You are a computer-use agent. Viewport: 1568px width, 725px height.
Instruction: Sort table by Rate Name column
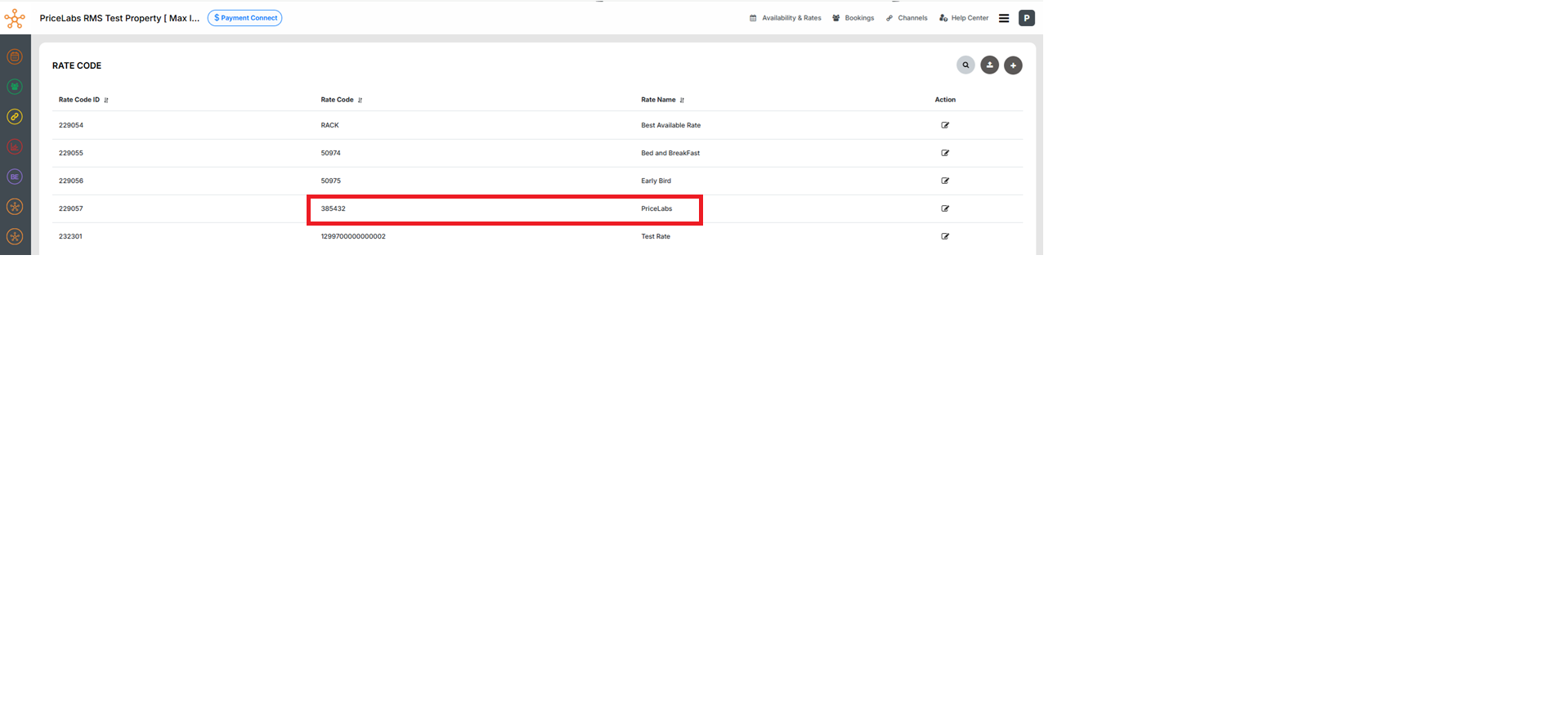pos(682,100)
